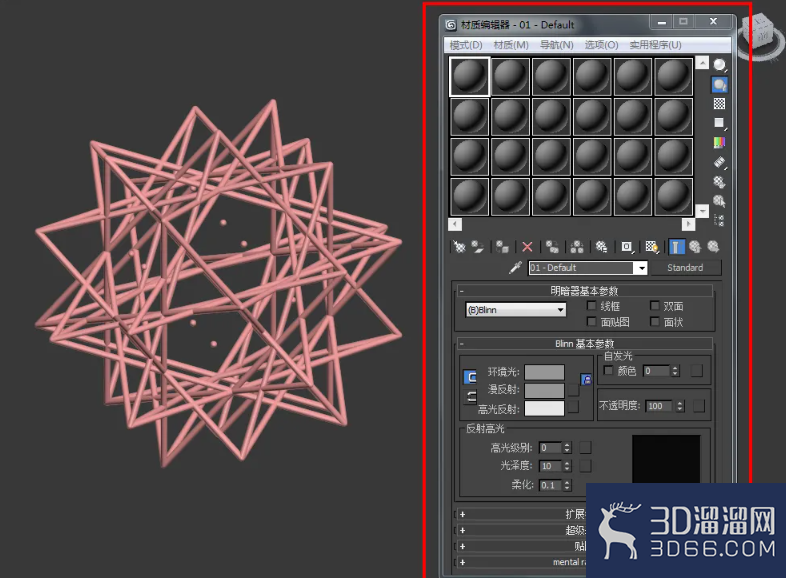
Task: Toggle the blue map lock beside 环境光
Action: [586, 379]
